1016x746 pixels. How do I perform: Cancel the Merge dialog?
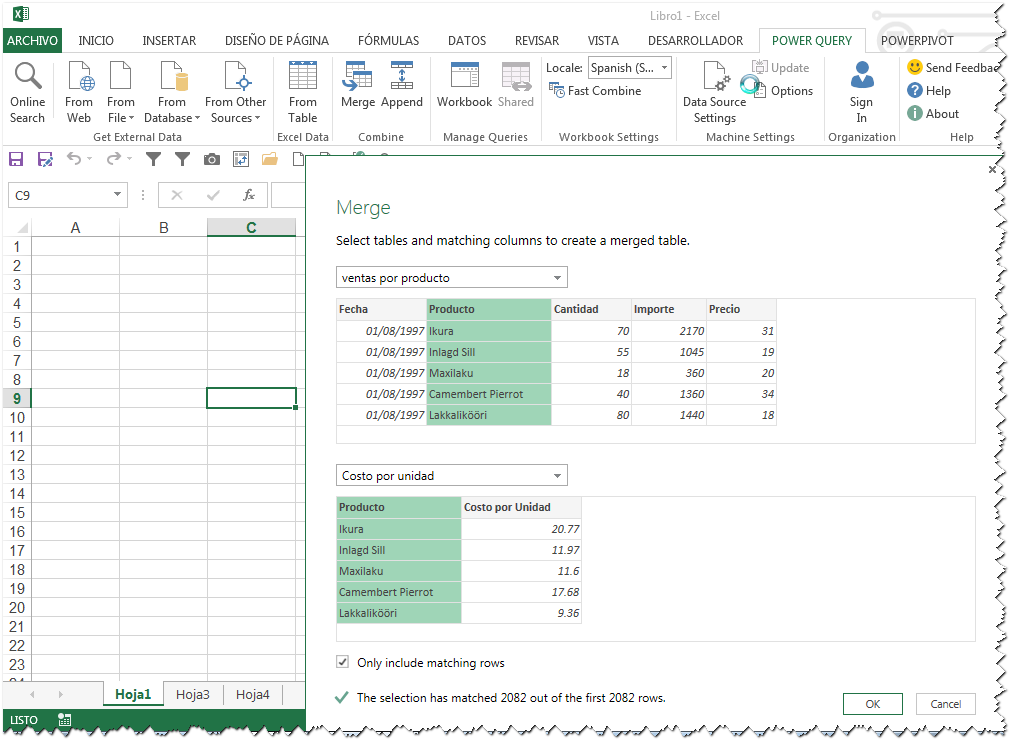pos(945,703)
